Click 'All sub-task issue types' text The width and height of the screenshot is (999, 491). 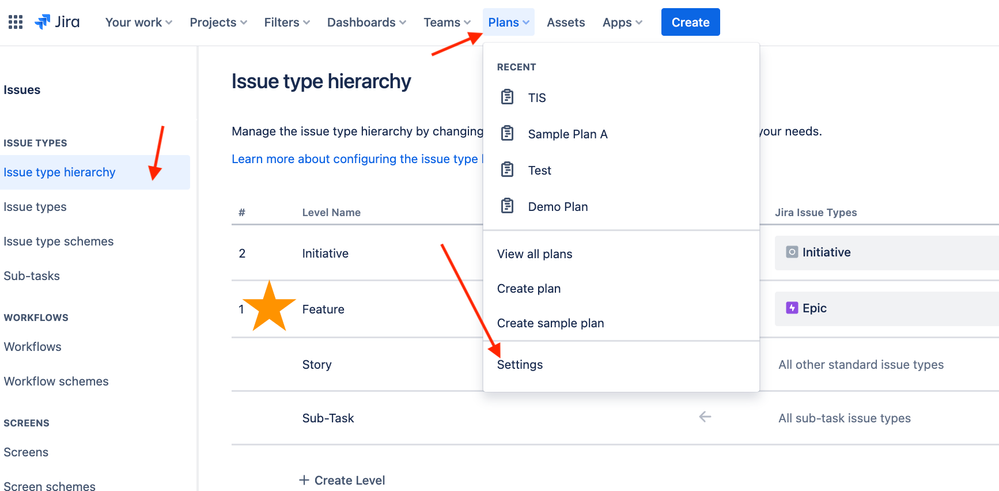(844, 418)
